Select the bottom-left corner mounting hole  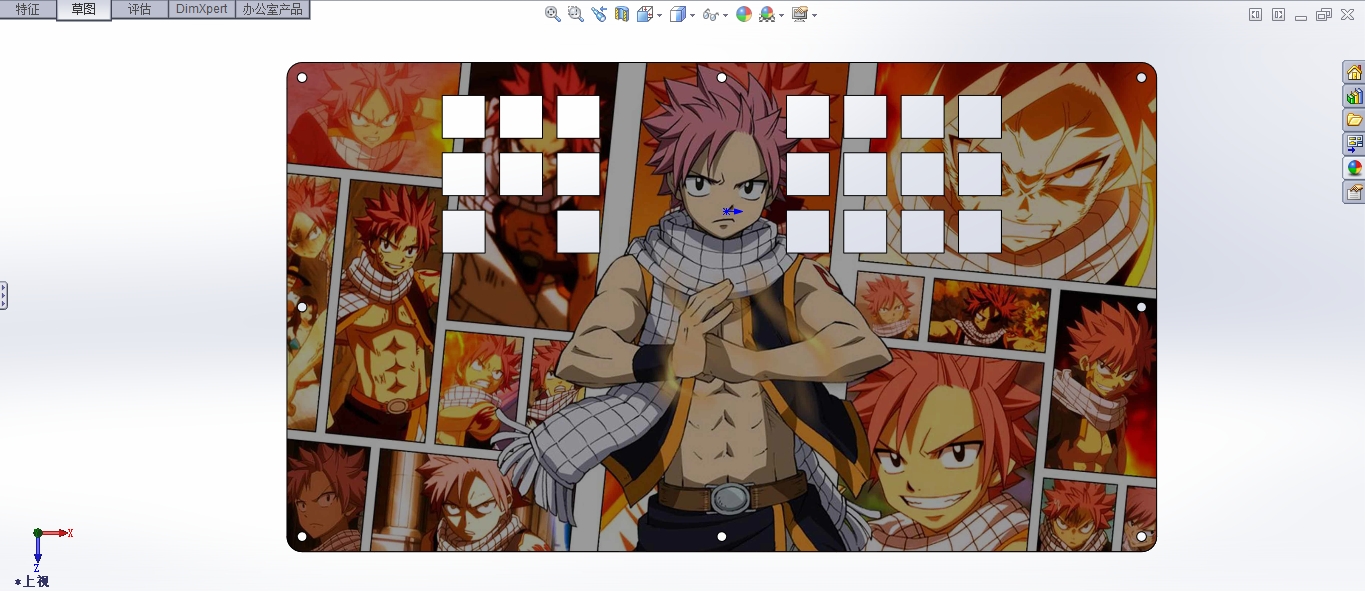[x=302, y=537]
